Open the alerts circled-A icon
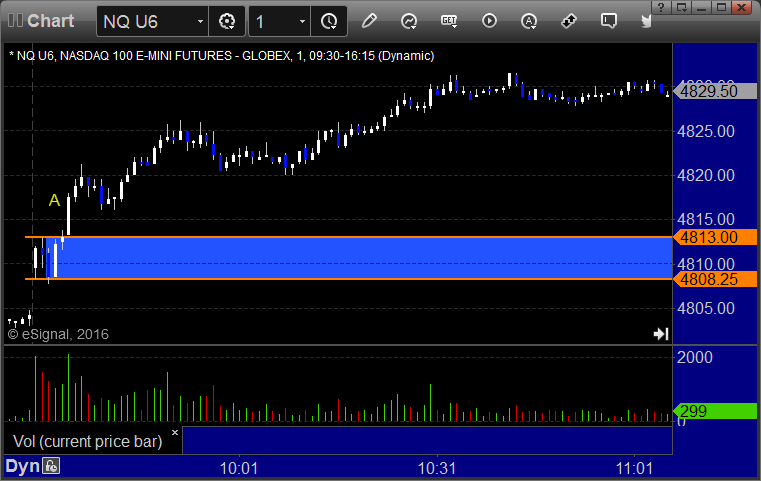This screenshot has height=481, width=761. click(529, 21)
